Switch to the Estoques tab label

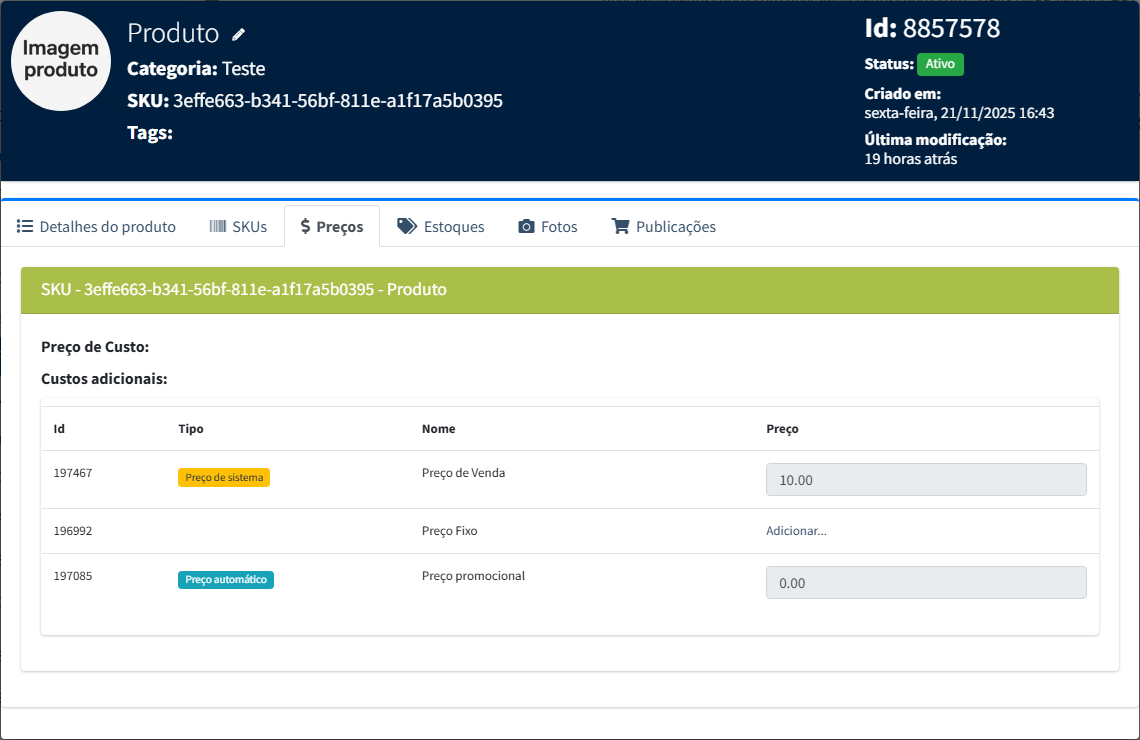454,227
